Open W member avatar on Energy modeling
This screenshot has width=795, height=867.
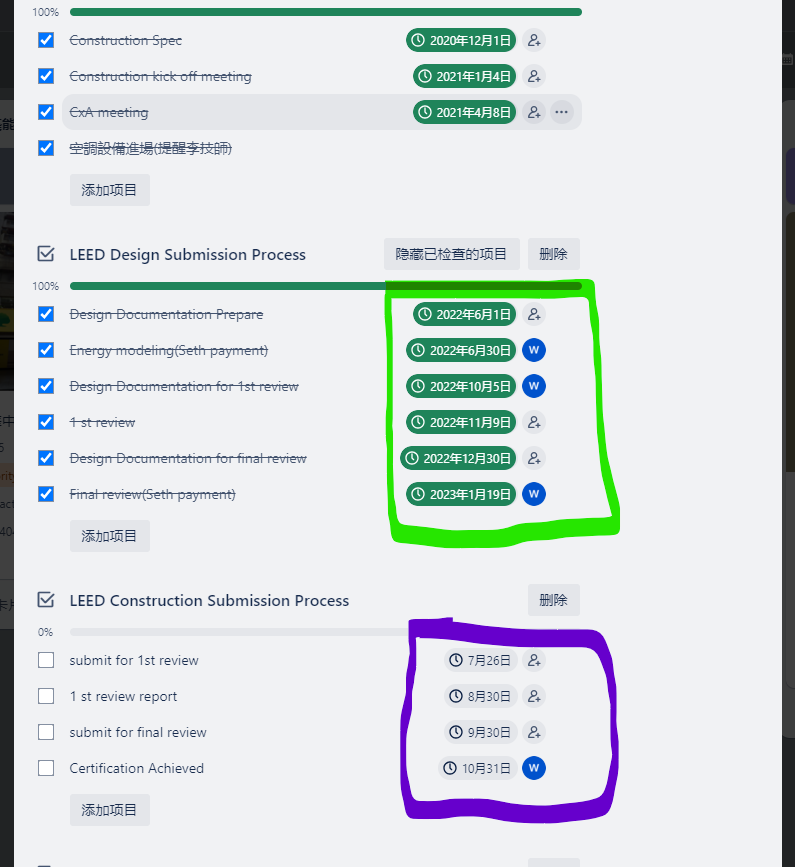coord(534,350)
